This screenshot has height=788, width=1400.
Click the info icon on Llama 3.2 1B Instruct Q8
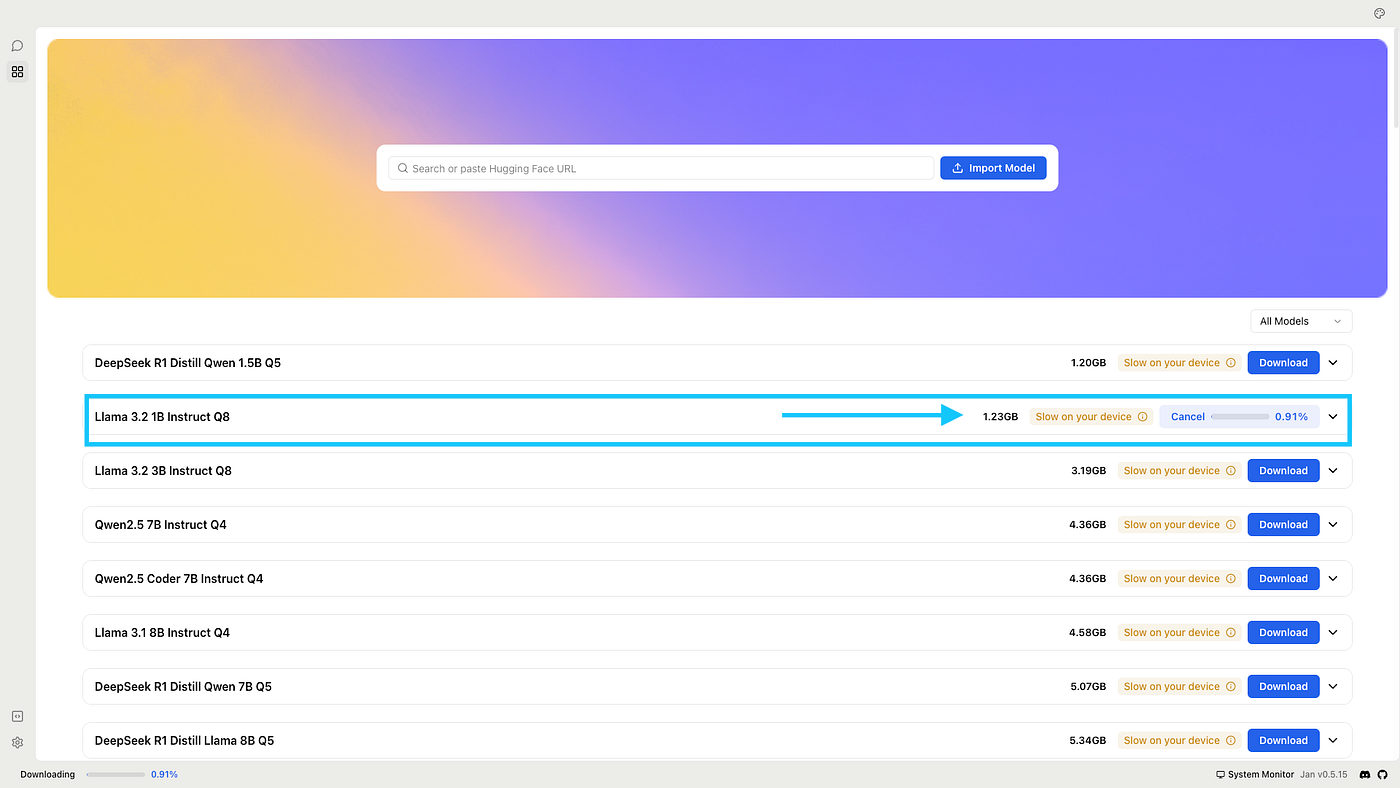pos(1143,417)
